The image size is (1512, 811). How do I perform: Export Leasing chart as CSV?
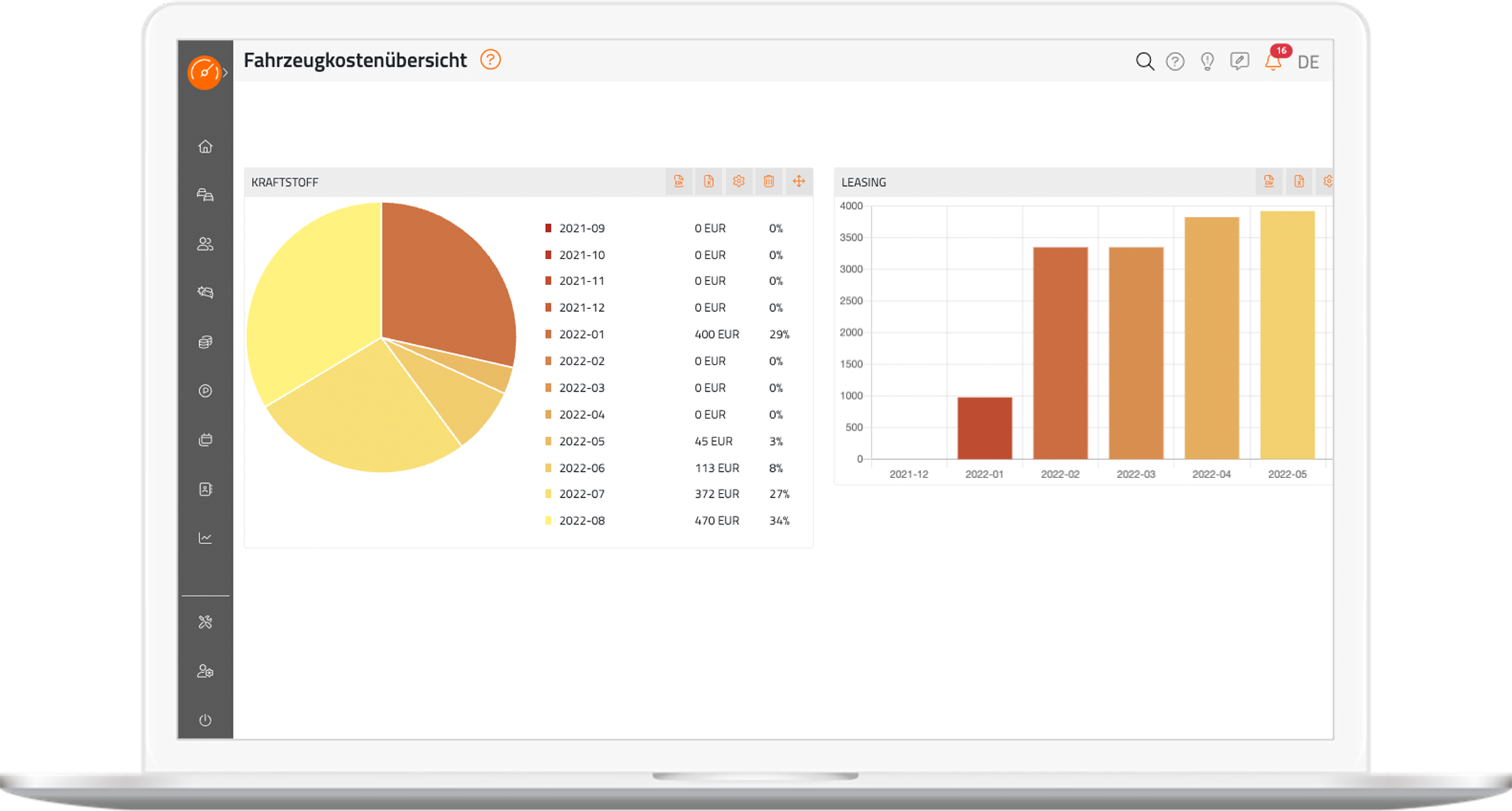[x=1268, y=182]
